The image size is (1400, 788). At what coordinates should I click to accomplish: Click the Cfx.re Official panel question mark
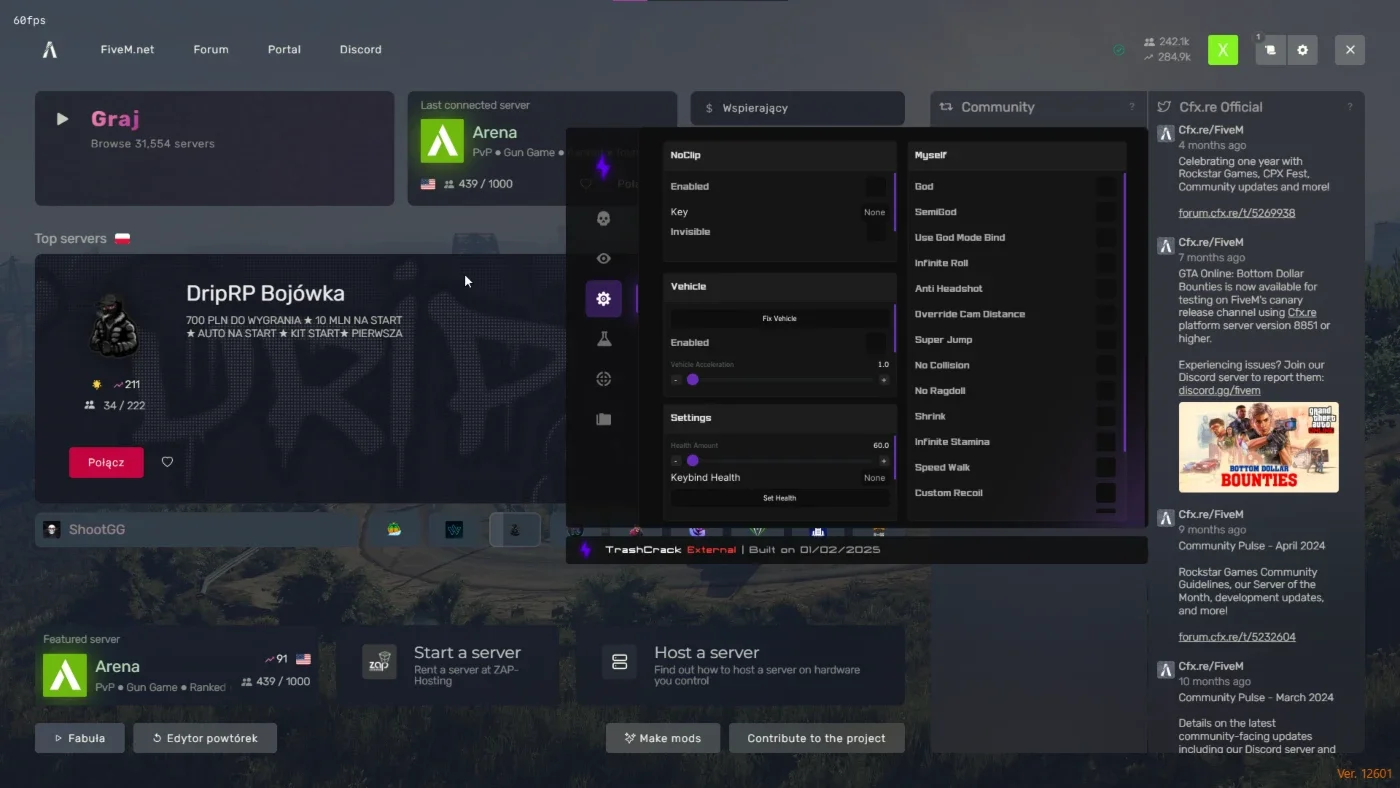(x=1350, y=107)
